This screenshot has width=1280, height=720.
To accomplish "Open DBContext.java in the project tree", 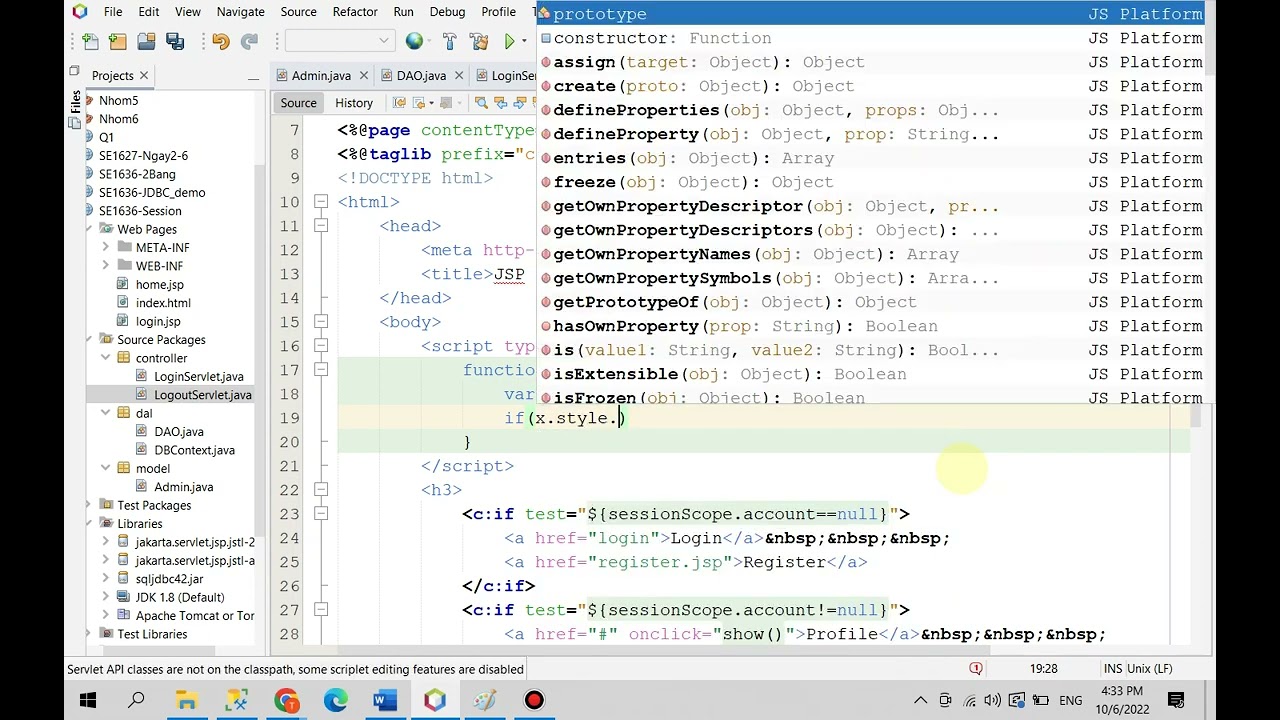I will click(x=194, y=450).
